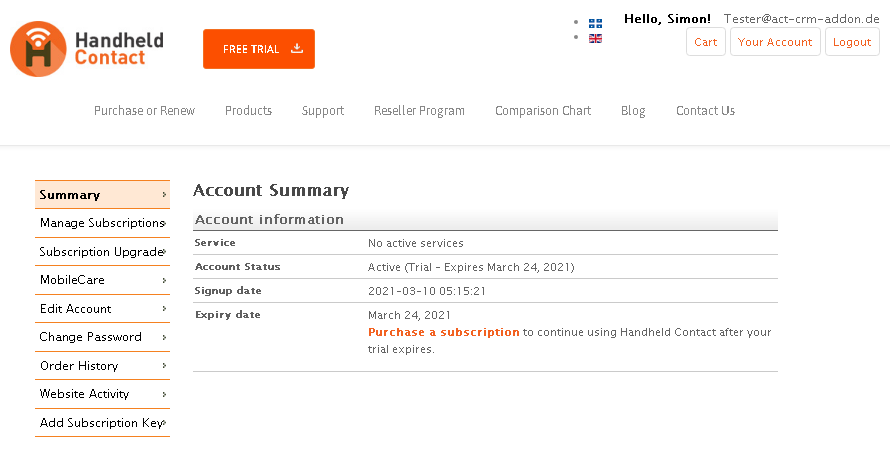Screen dimensions: 890x450
Task: Open the Purchase or Renew menu
Action: pyautogui.click(x=144, y=111)
